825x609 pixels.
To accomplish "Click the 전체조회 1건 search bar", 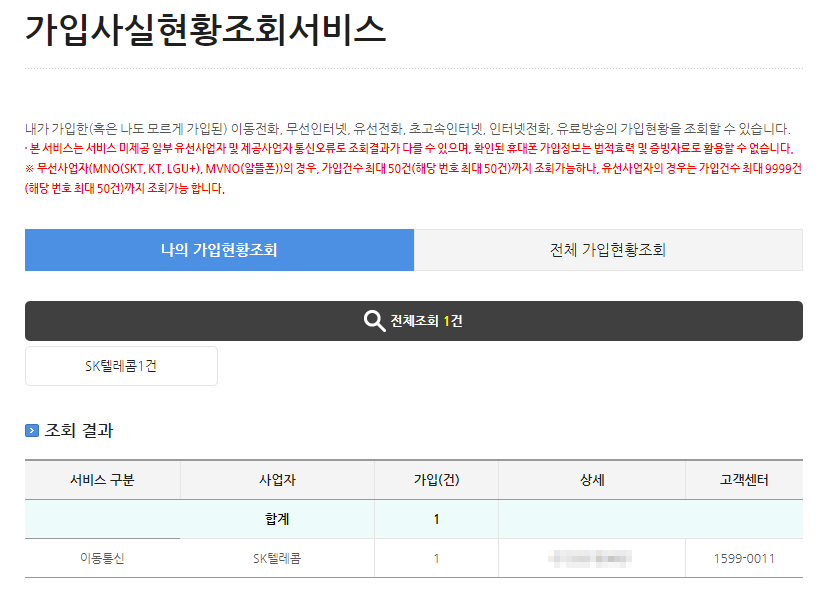I will click(412, 320).
